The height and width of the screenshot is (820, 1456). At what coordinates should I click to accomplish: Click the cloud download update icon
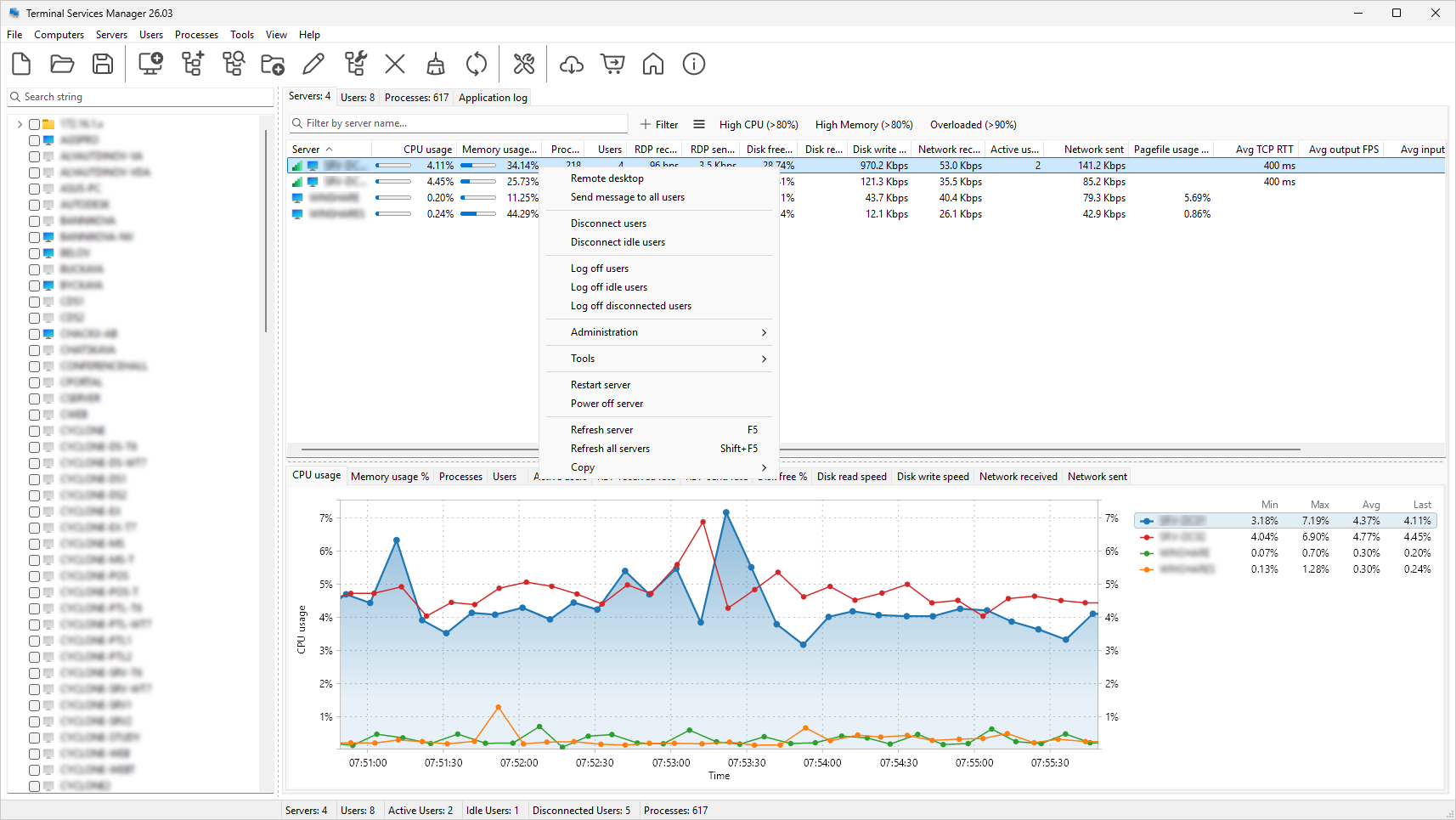click(572, 64)
